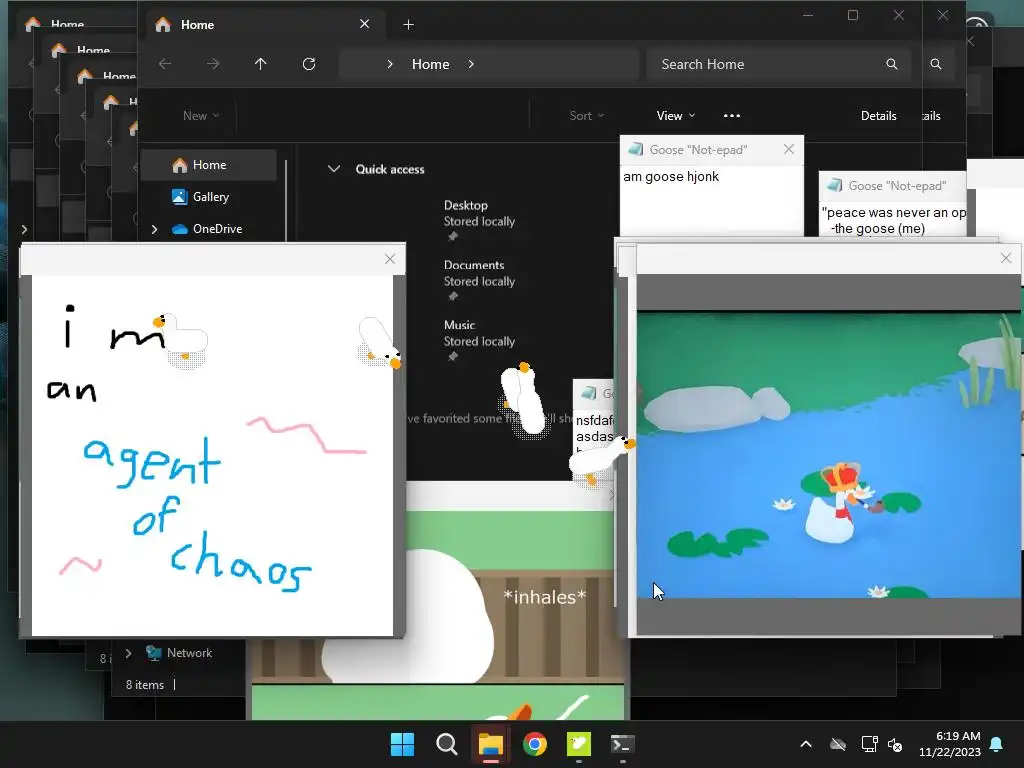Viewport: 1024px width, 768px height.
Task: Click the "peace was never an op" notepad text
Action: 894,212
